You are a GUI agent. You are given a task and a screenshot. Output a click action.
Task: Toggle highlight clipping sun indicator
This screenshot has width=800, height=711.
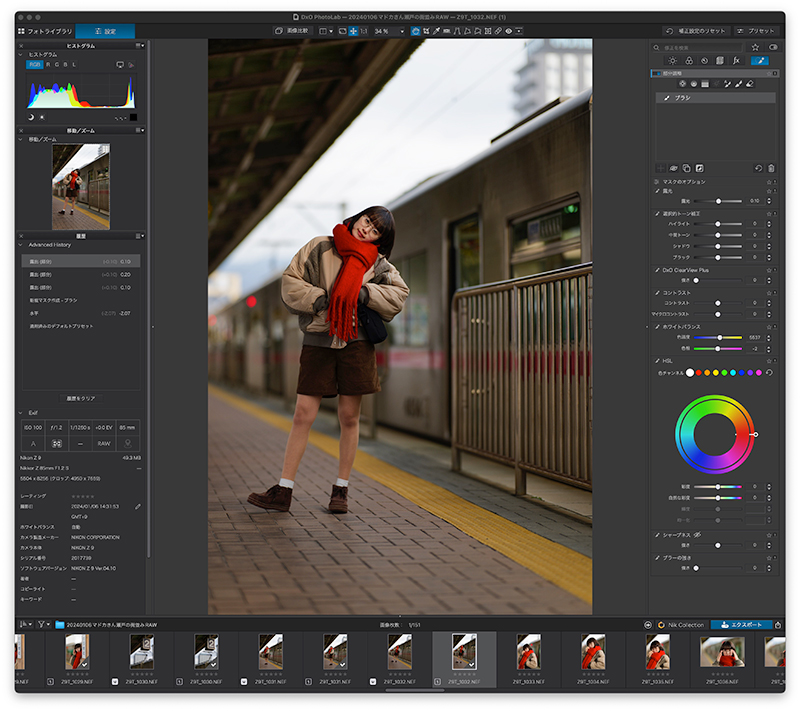tap(42, 117)
